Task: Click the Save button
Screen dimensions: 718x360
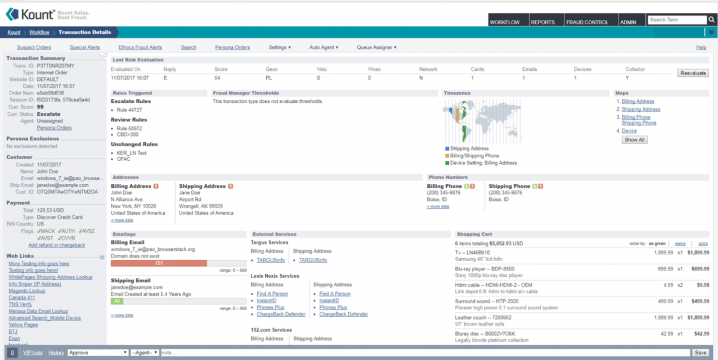Action: (x=700, y=353)
